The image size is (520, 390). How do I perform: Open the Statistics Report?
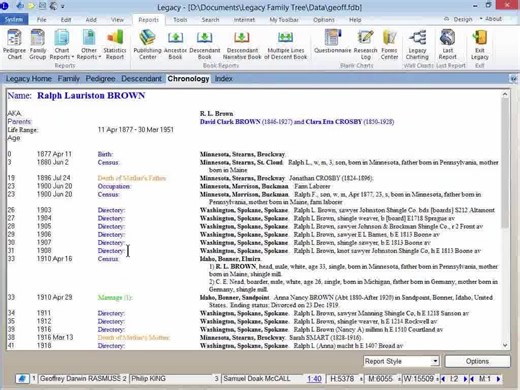click(115, 45)
